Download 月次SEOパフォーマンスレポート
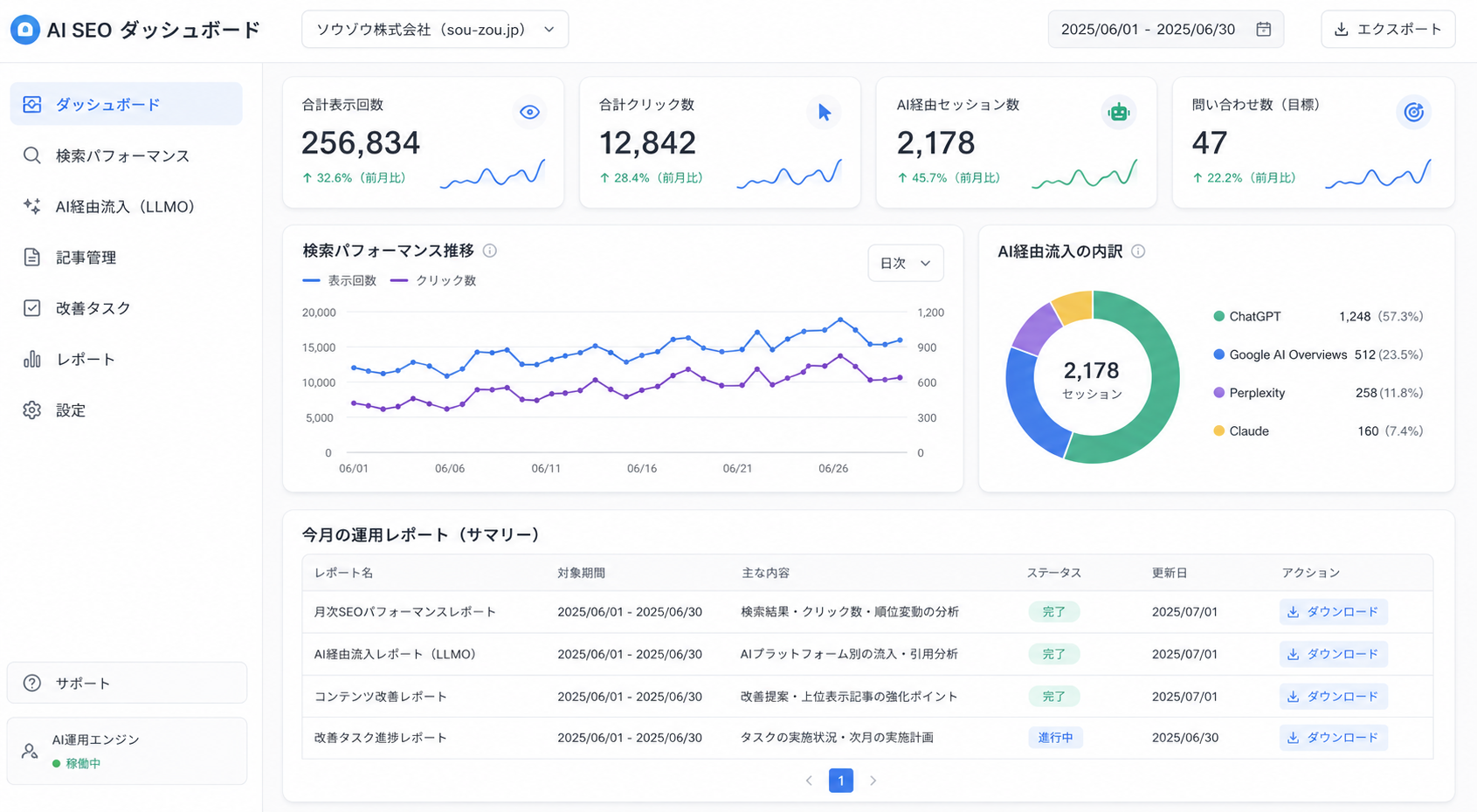This screenshot has width=1477, height=812. coord(1334,612)
